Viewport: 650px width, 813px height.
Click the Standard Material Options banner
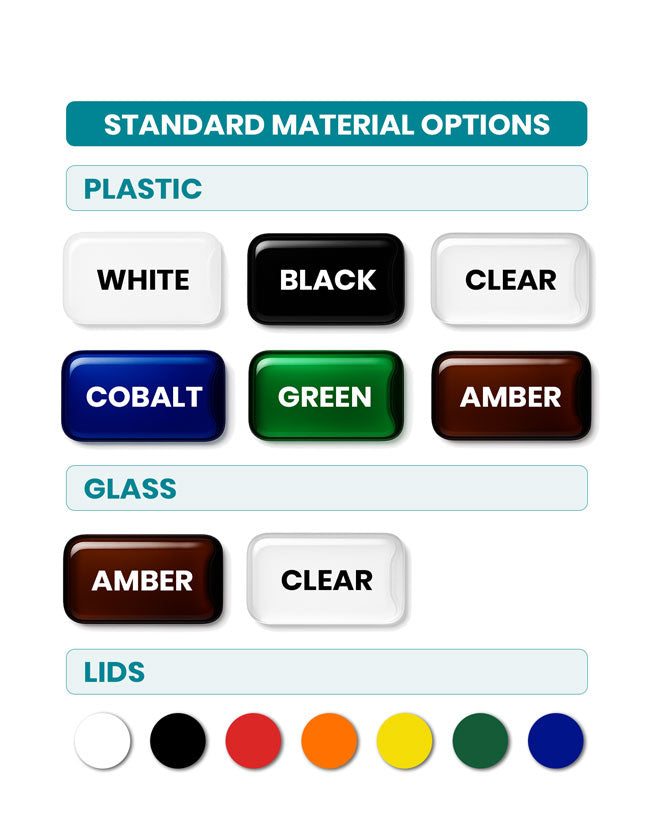326,124
